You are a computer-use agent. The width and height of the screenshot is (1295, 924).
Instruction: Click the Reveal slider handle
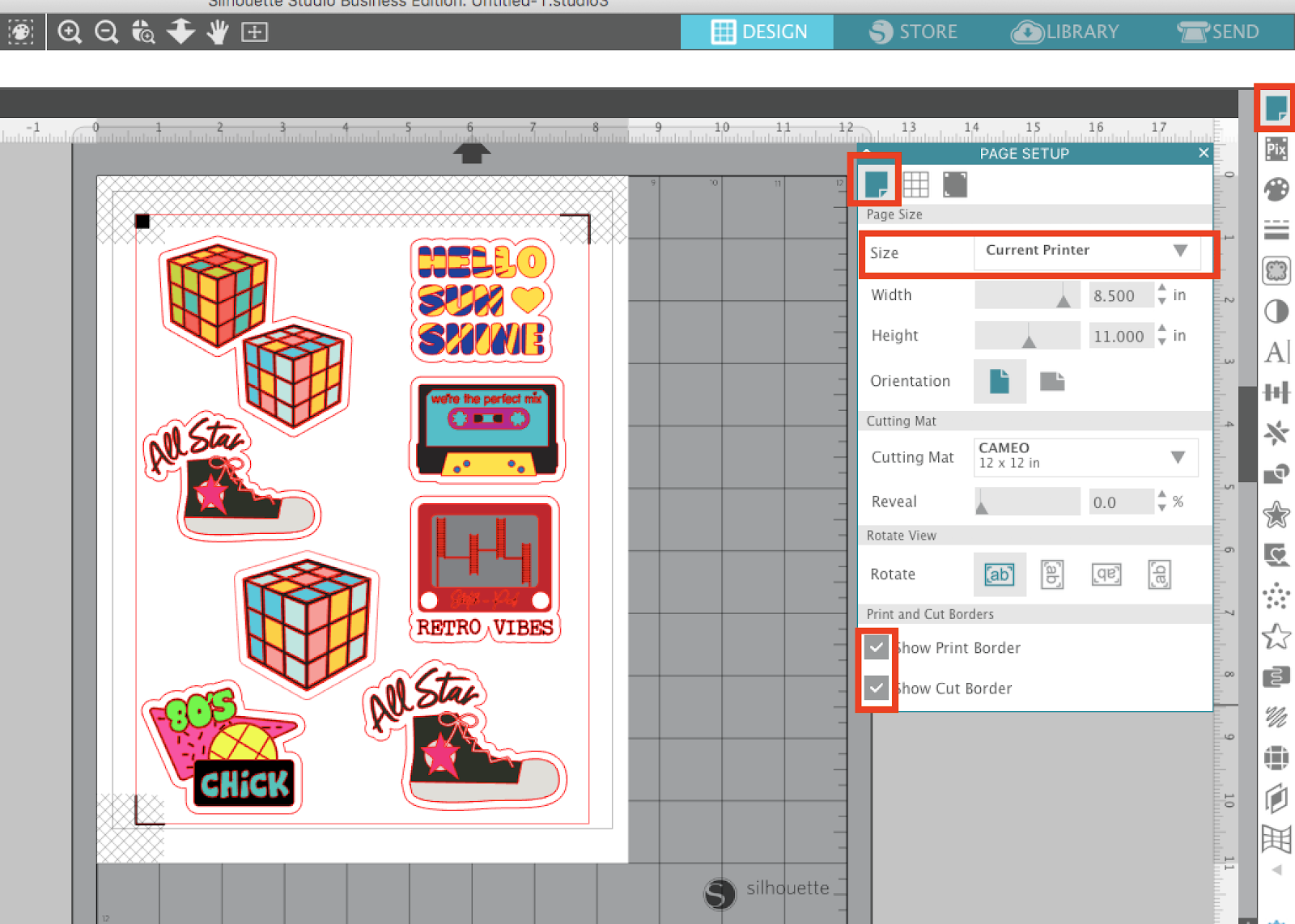coord(981,507)
